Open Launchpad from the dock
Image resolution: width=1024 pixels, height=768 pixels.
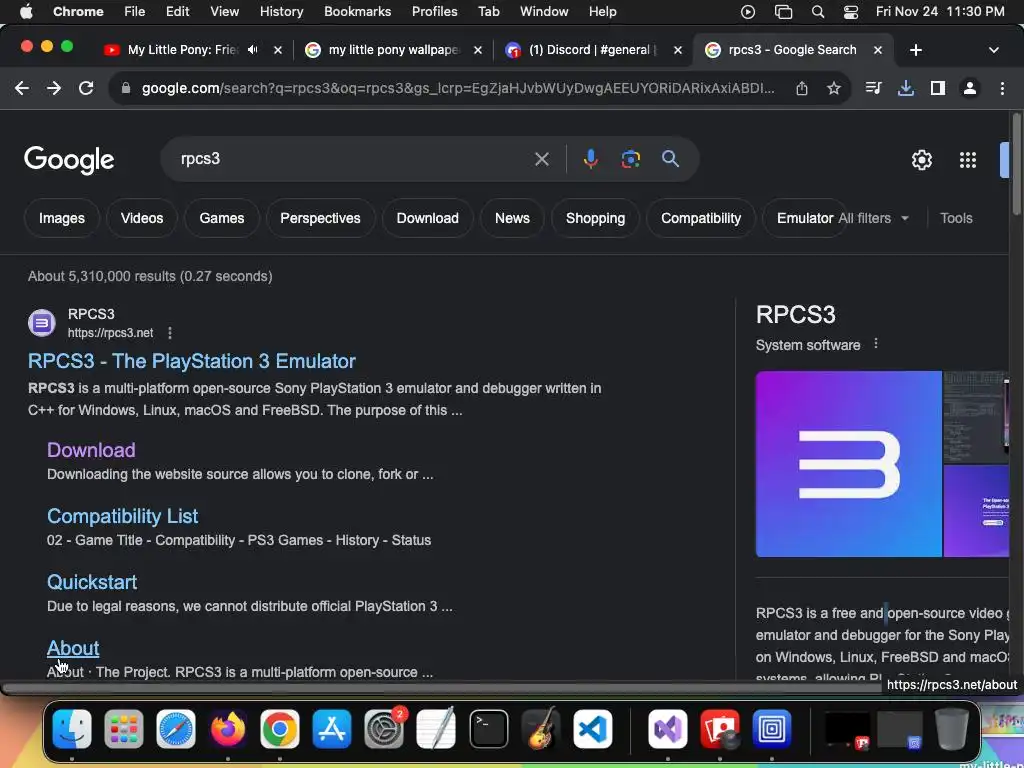tap(123, 728)
